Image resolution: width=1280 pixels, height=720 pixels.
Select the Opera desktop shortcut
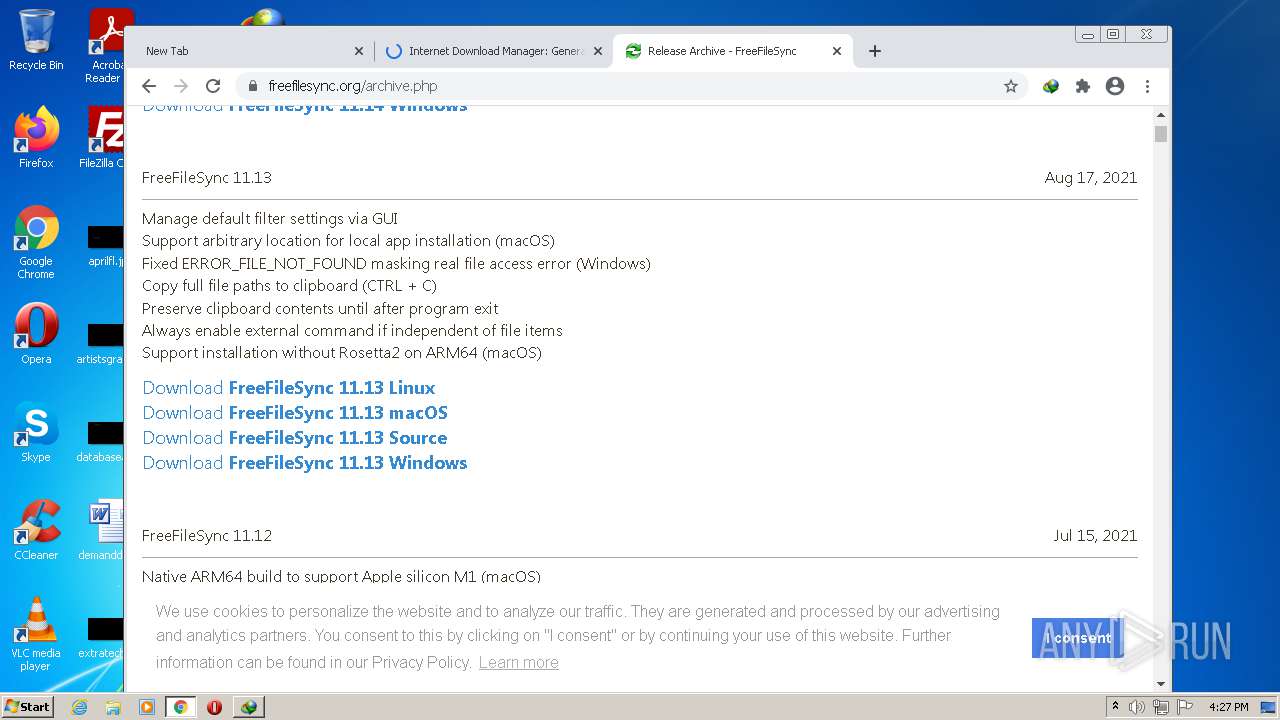pyautogui.click(x=36, y=334)
